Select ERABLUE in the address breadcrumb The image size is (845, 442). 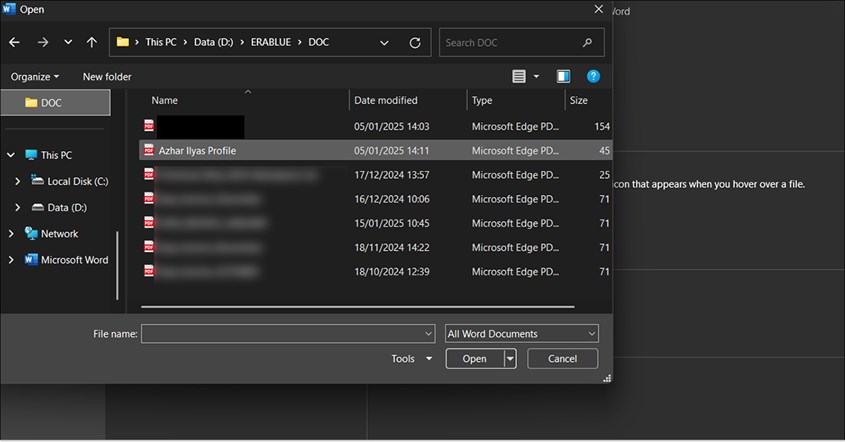coord(271,42)
